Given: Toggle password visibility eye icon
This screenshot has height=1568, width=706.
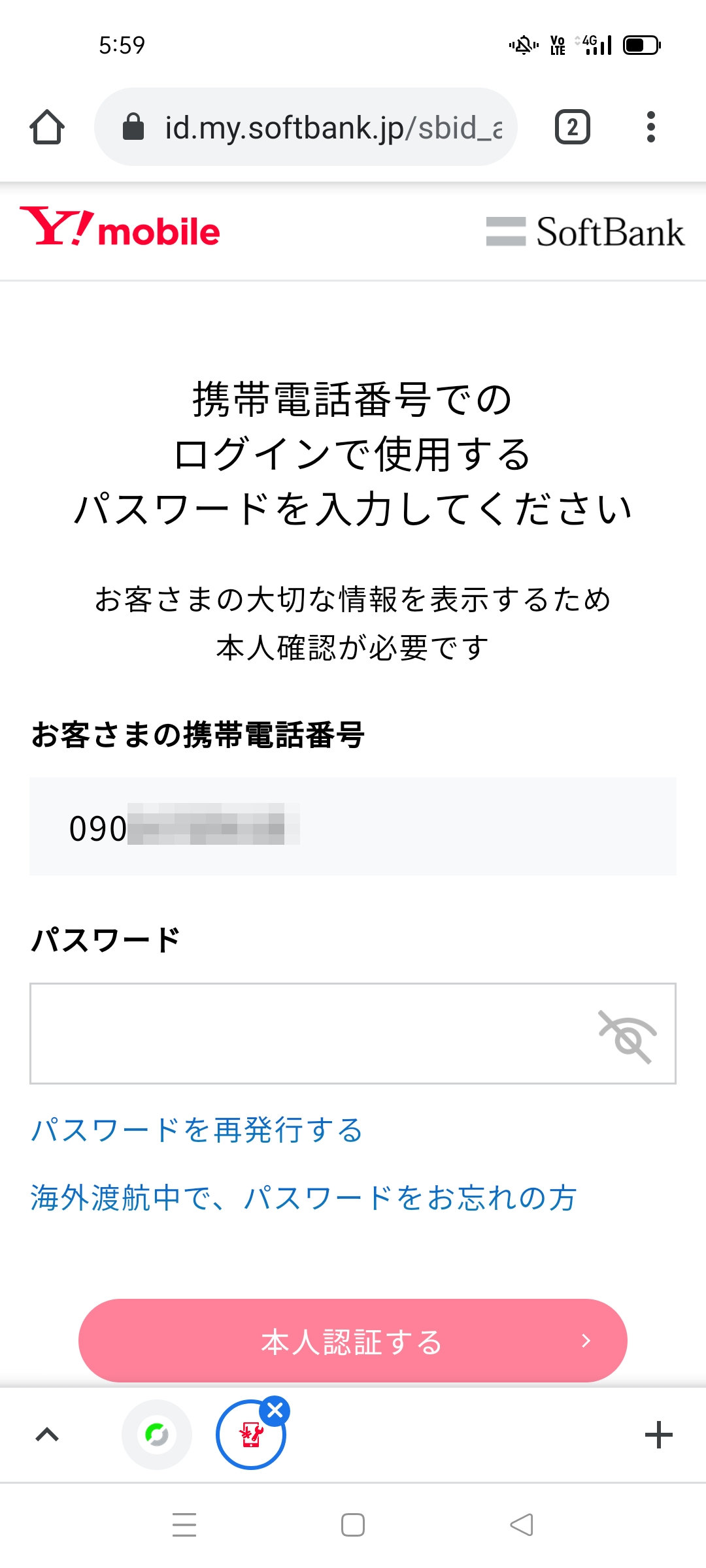Looking at the screenshot, I should tap(628, 1036).
